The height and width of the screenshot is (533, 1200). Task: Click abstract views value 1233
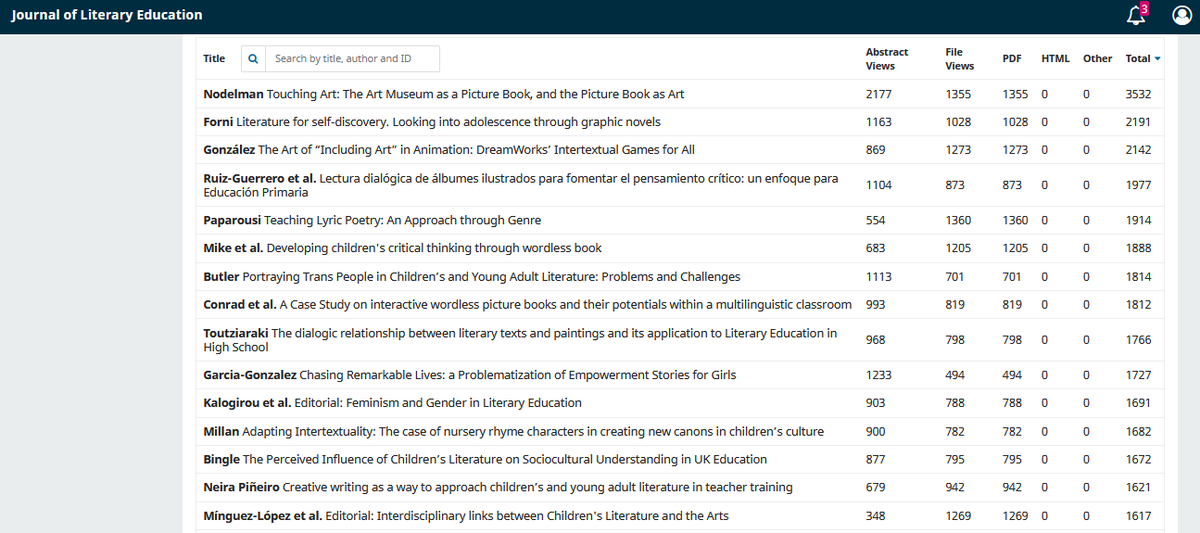click(x=878, y=375)
